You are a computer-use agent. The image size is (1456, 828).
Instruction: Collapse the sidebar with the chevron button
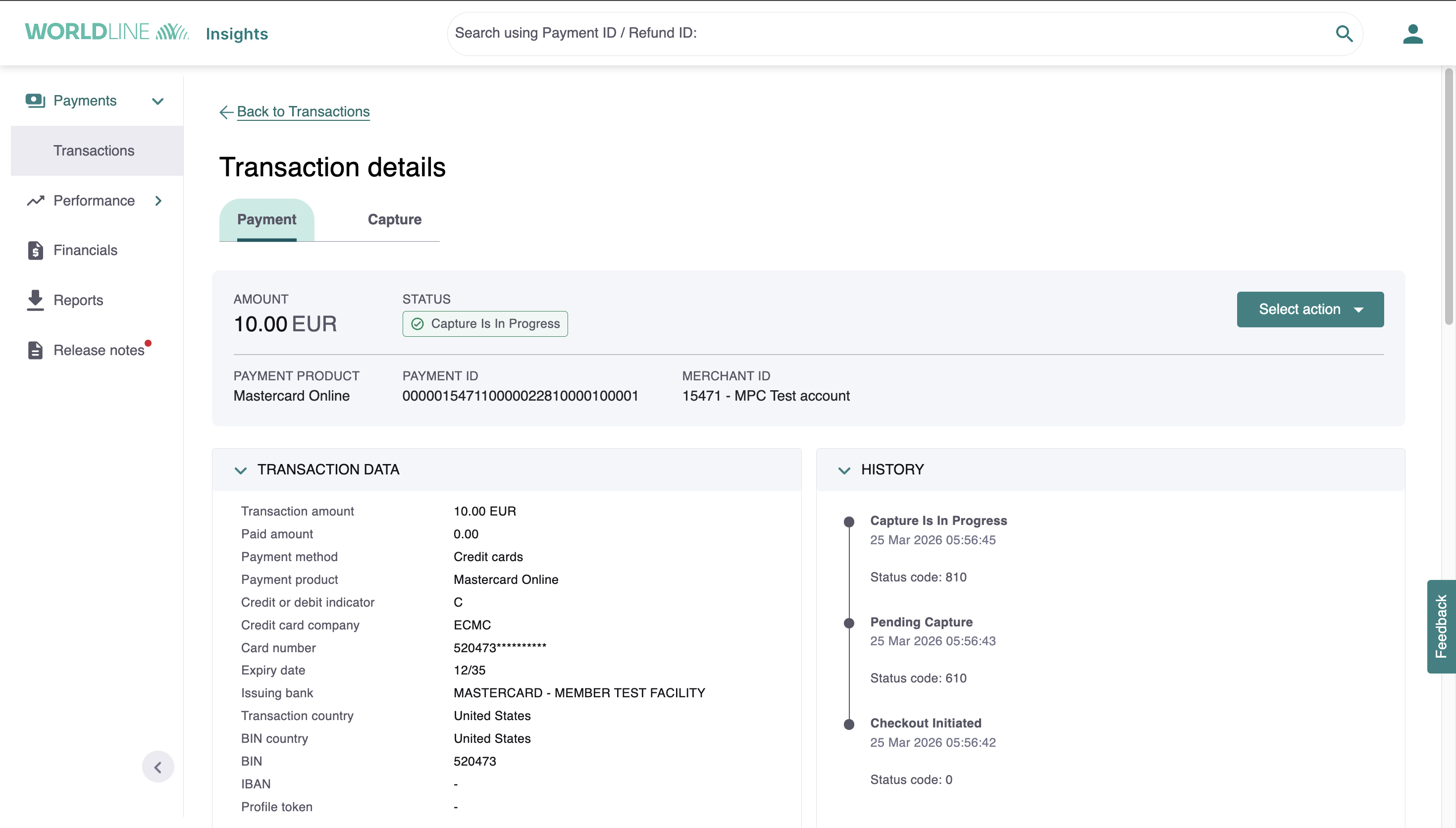[x=158, y=767]
